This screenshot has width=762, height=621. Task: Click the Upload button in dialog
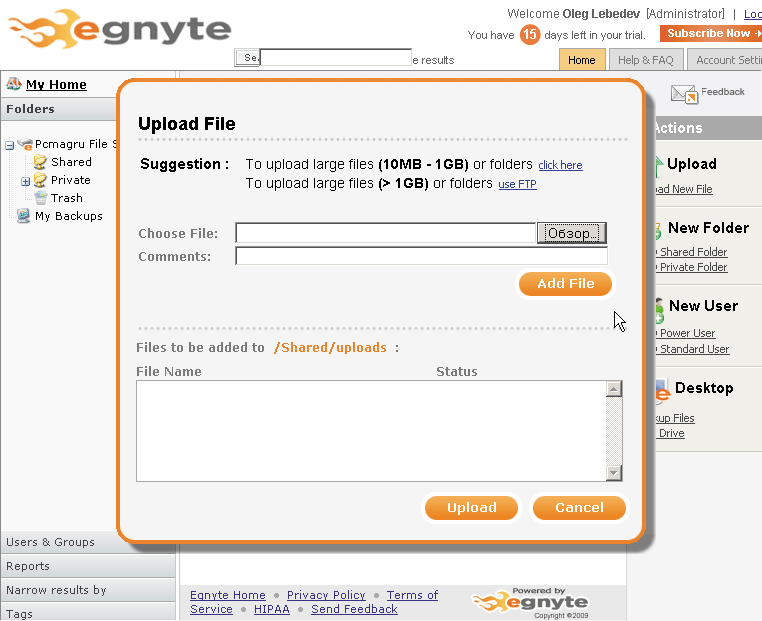click(x=471, y=508)
